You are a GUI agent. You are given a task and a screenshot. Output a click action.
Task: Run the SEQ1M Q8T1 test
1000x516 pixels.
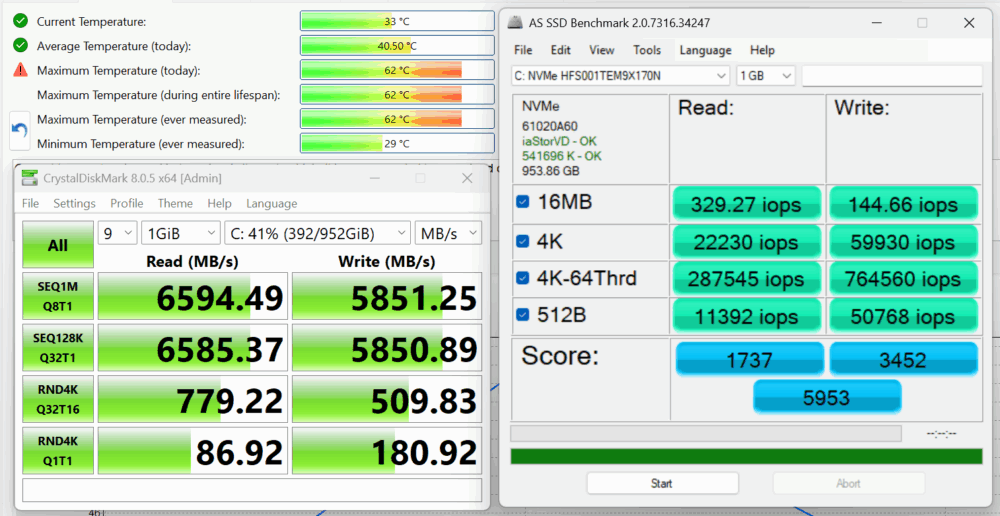tap(57, 296)
